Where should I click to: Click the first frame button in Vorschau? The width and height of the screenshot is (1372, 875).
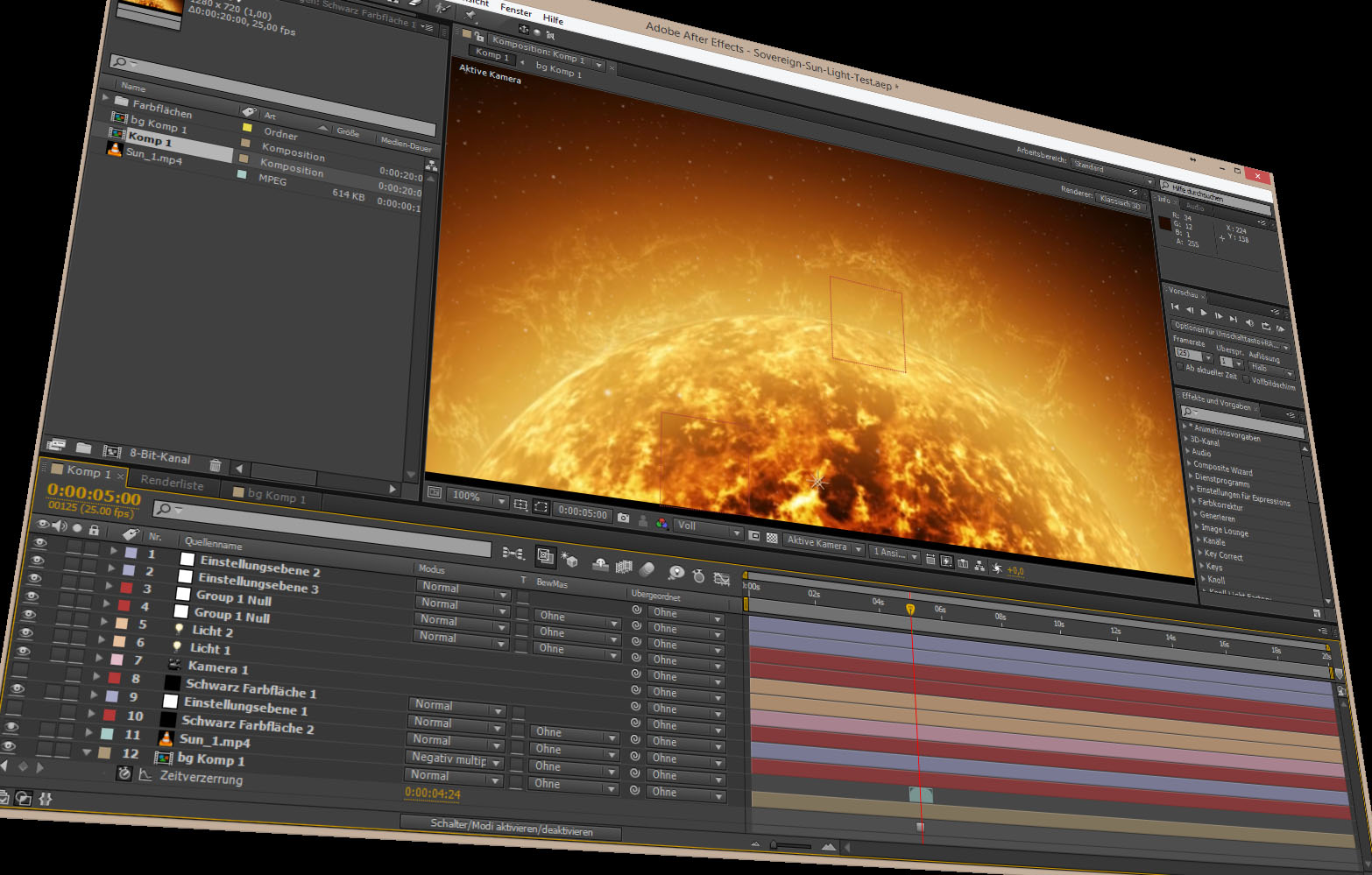pos(1176,307)
